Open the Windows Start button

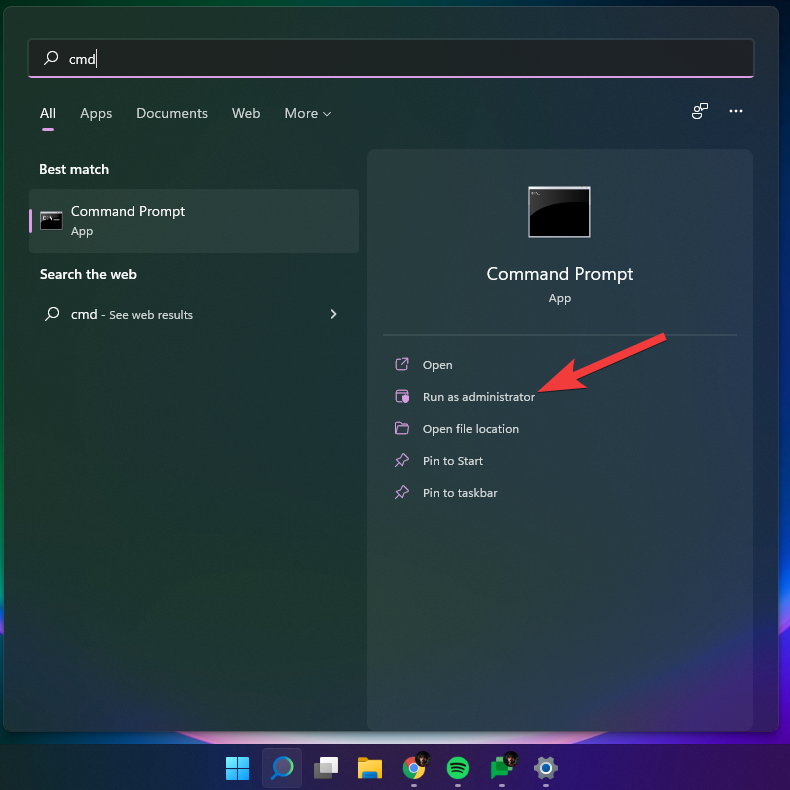(237, 768)
